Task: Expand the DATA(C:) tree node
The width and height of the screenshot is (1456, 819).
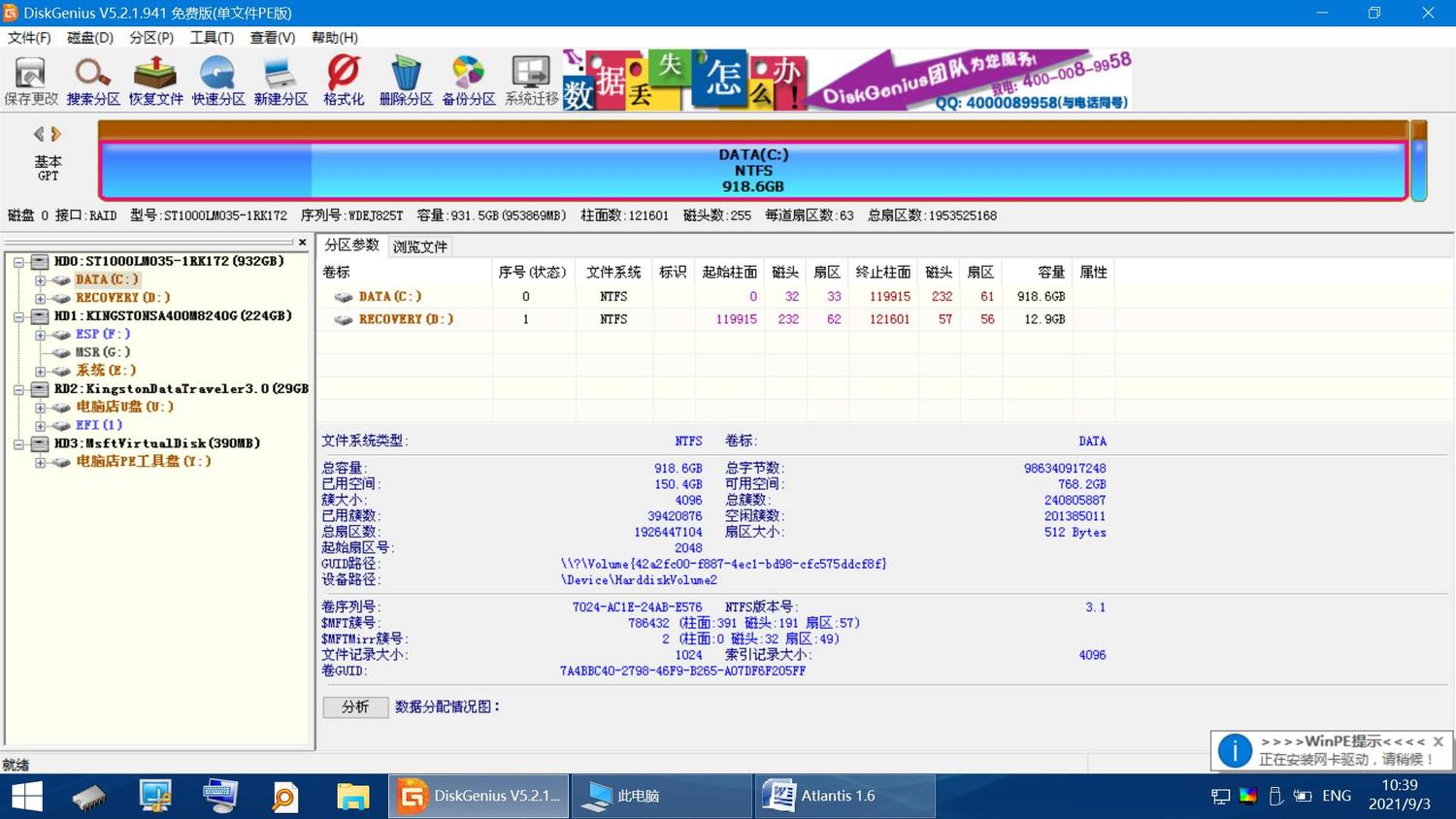Action: pyautogui.click(x=41, y=280)
